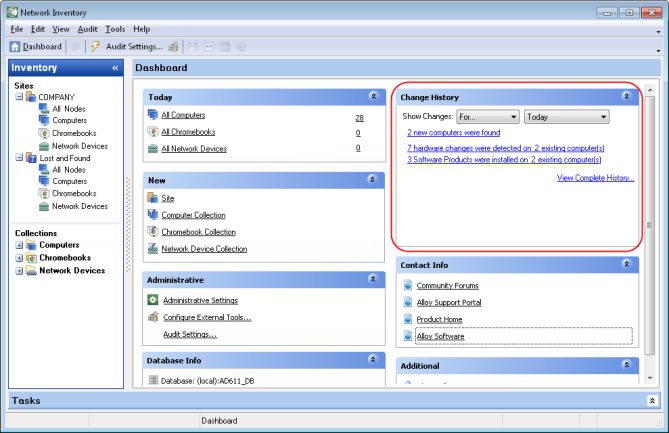The image size is (669, 433).
Task: Collapse the Inventory sidebar pane
Action: pos(115,68)
